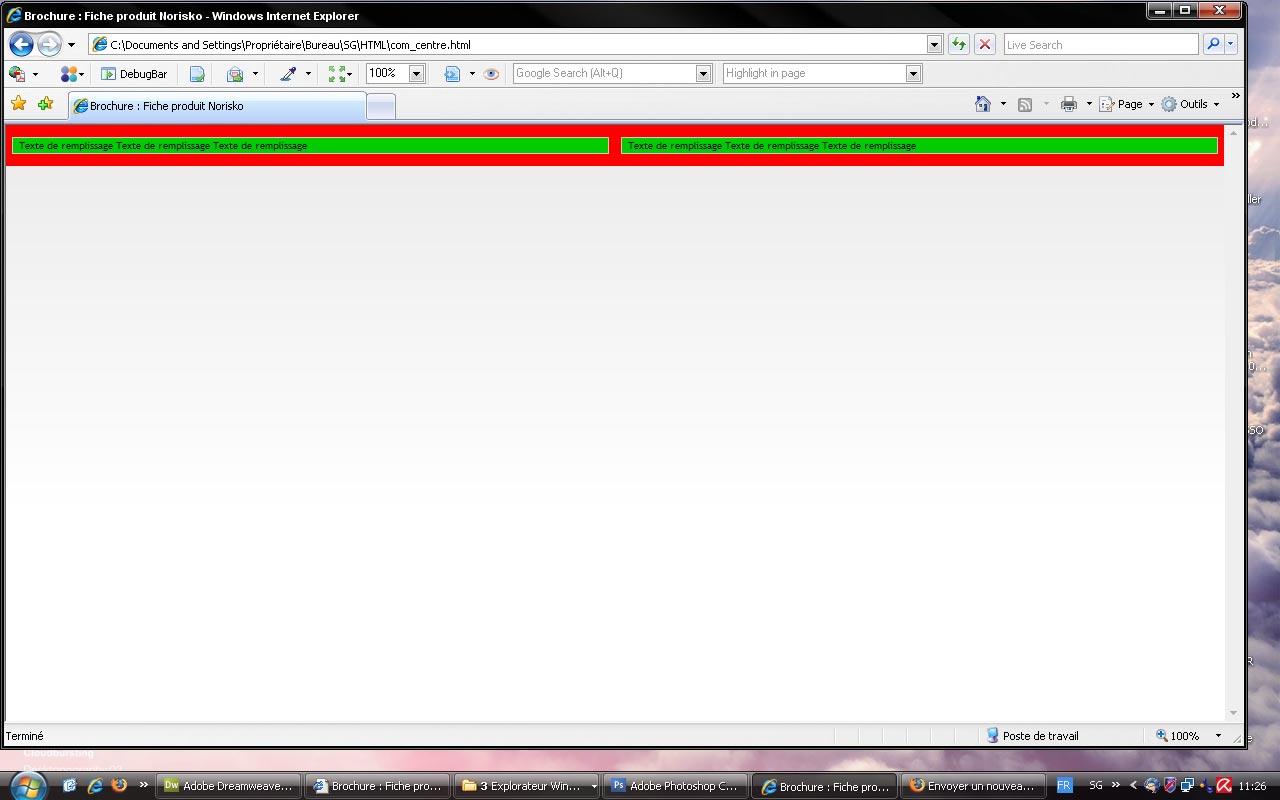The height and width of the screenshot is (800, 1280).
Task: Open the Outils menu
Action: pyautogui.click(x=1190, y=104)
